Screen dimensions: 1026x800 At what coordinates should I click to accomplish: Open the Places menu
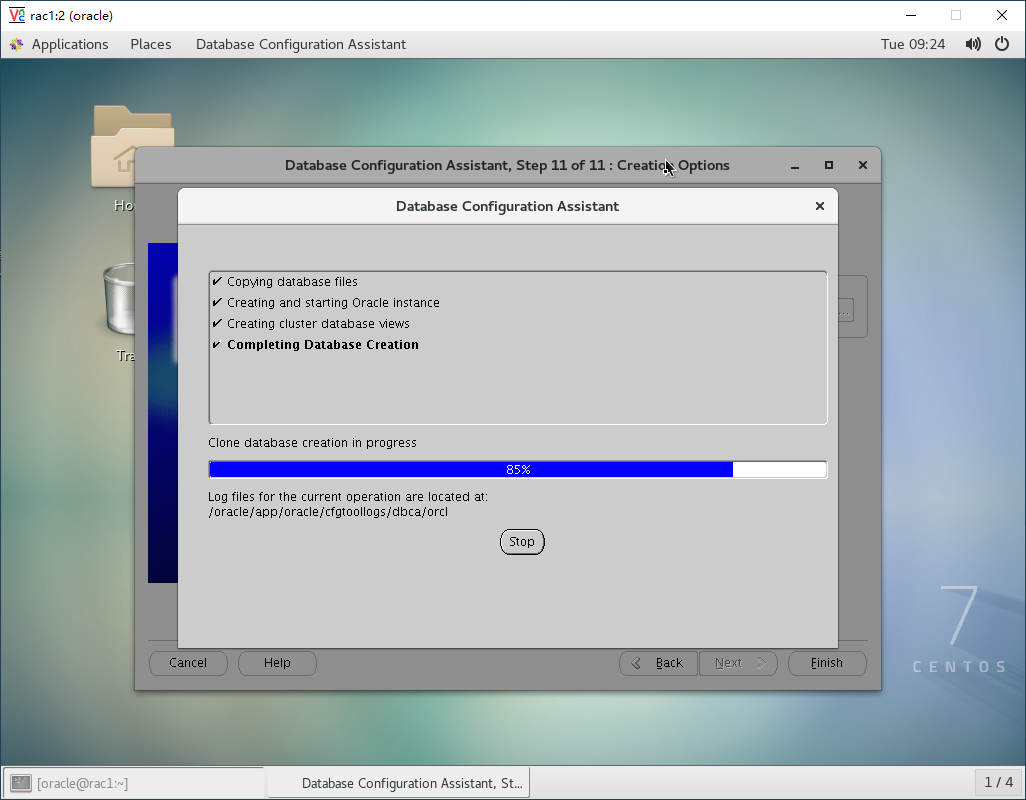coord(150,44)
